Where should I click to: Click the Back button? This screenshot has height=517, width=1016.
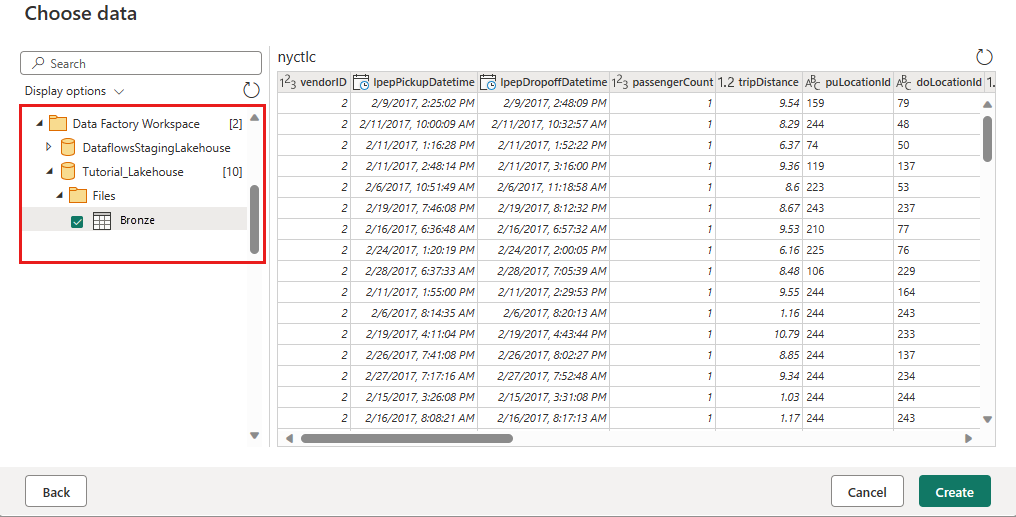click(x=56, y=491)
